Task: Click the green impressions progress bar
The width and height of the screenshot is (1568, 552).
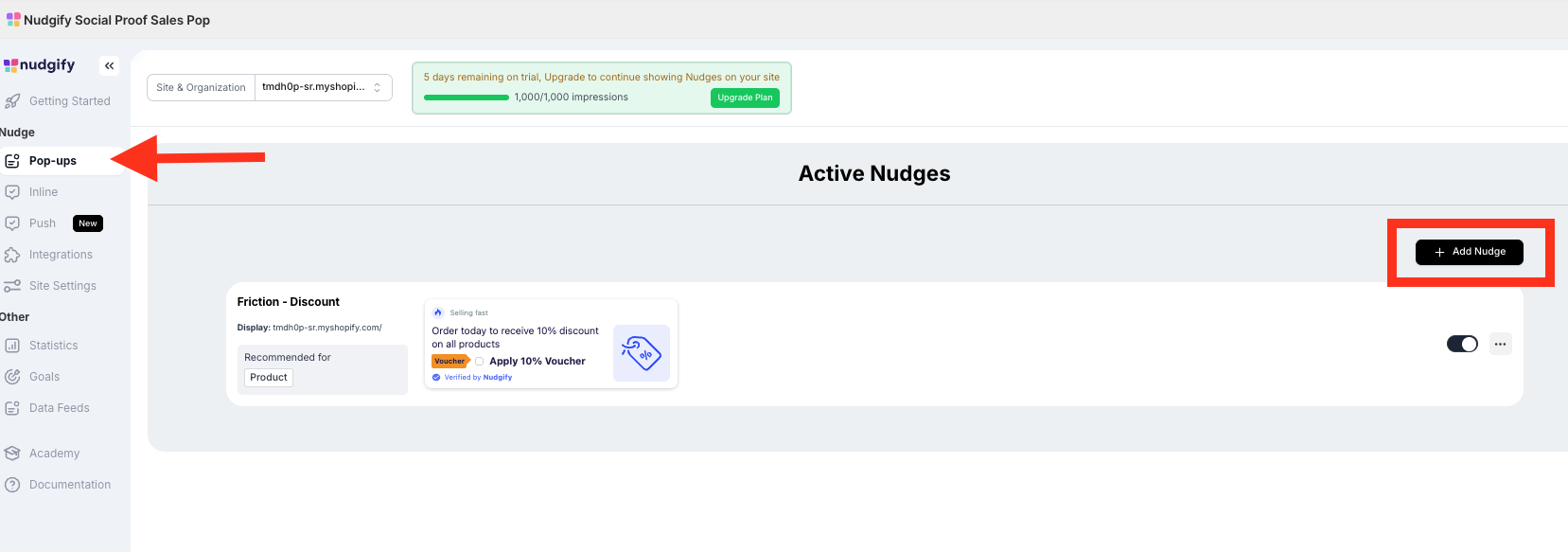Action: tap(467, 98)
